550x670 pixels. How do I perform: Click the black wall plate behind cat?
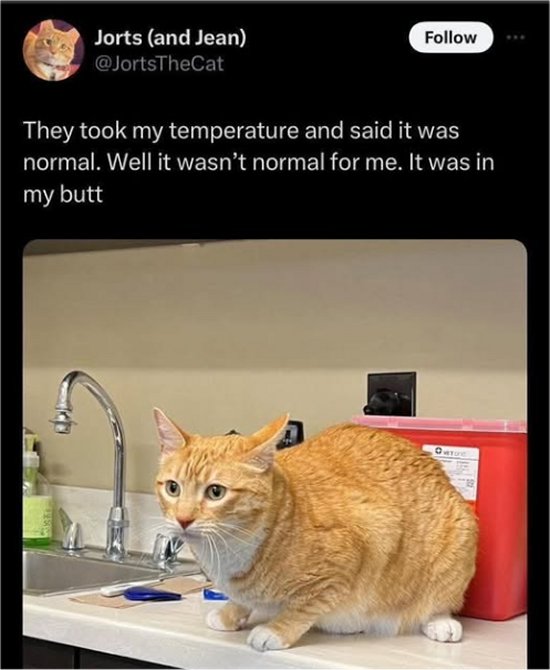pyautogui.click(x=391, y=394)
